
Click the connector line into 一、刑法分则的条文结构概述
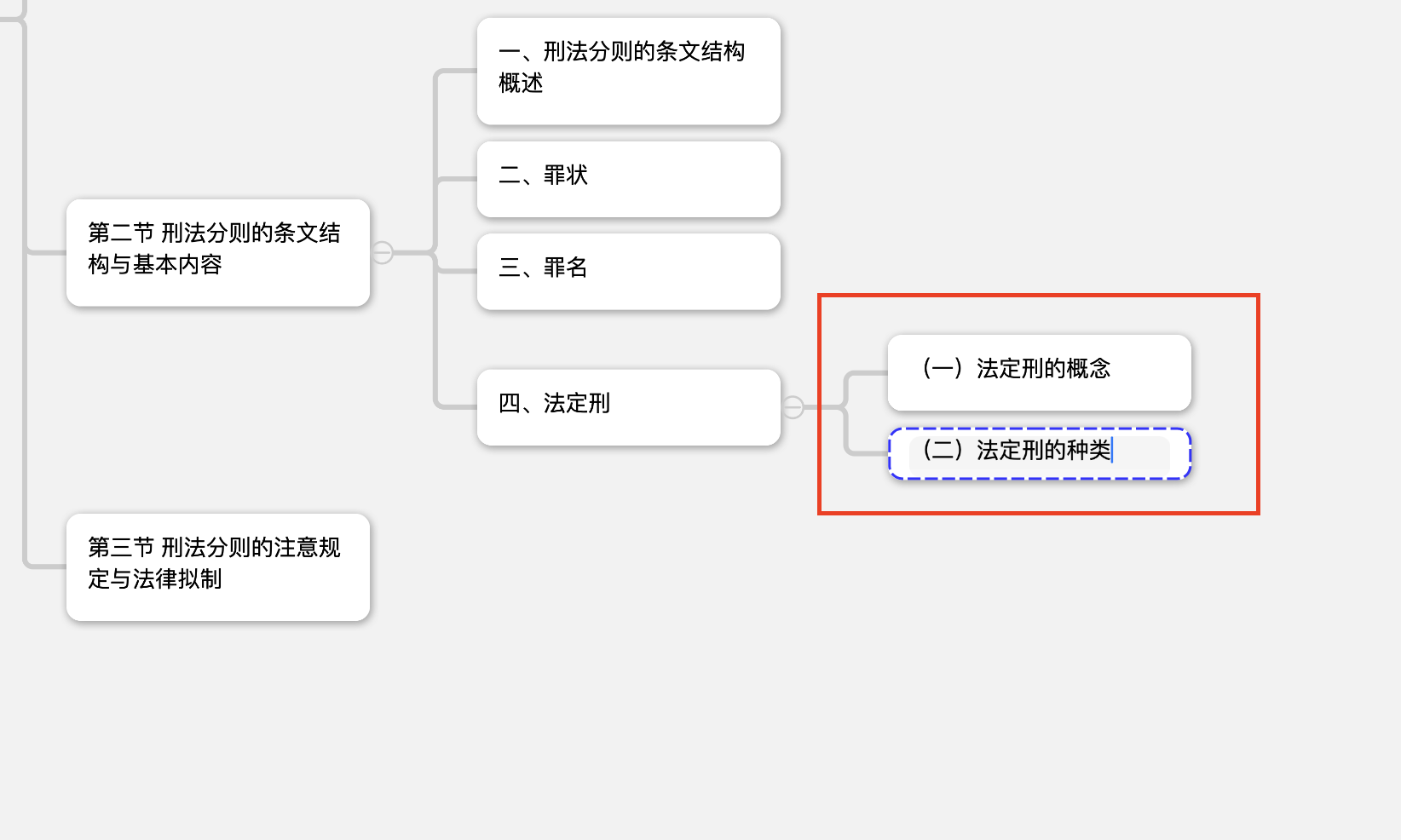pos(457,71)
